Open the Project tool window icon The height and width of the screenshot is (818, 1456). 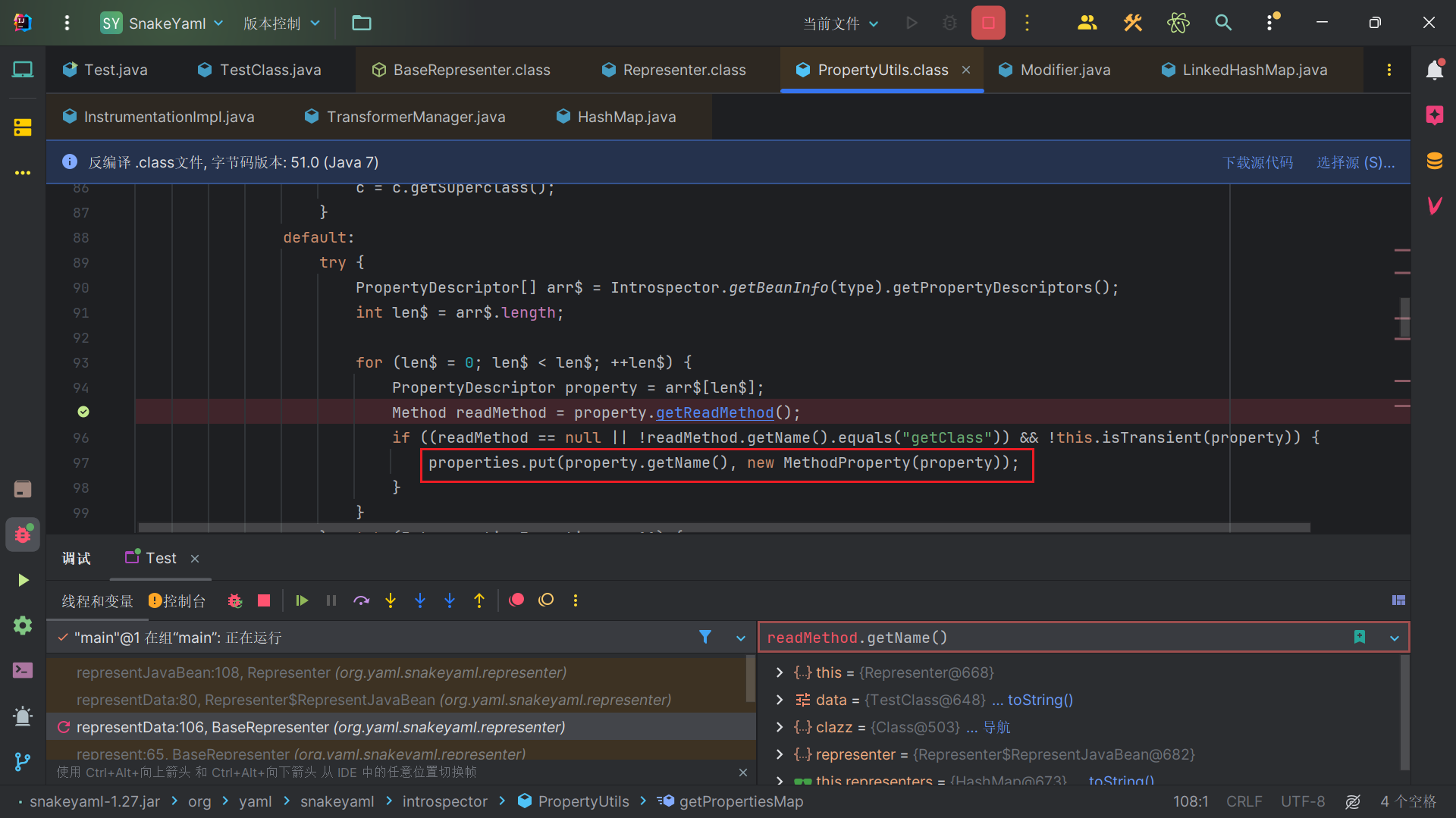[x=23, y=70]
